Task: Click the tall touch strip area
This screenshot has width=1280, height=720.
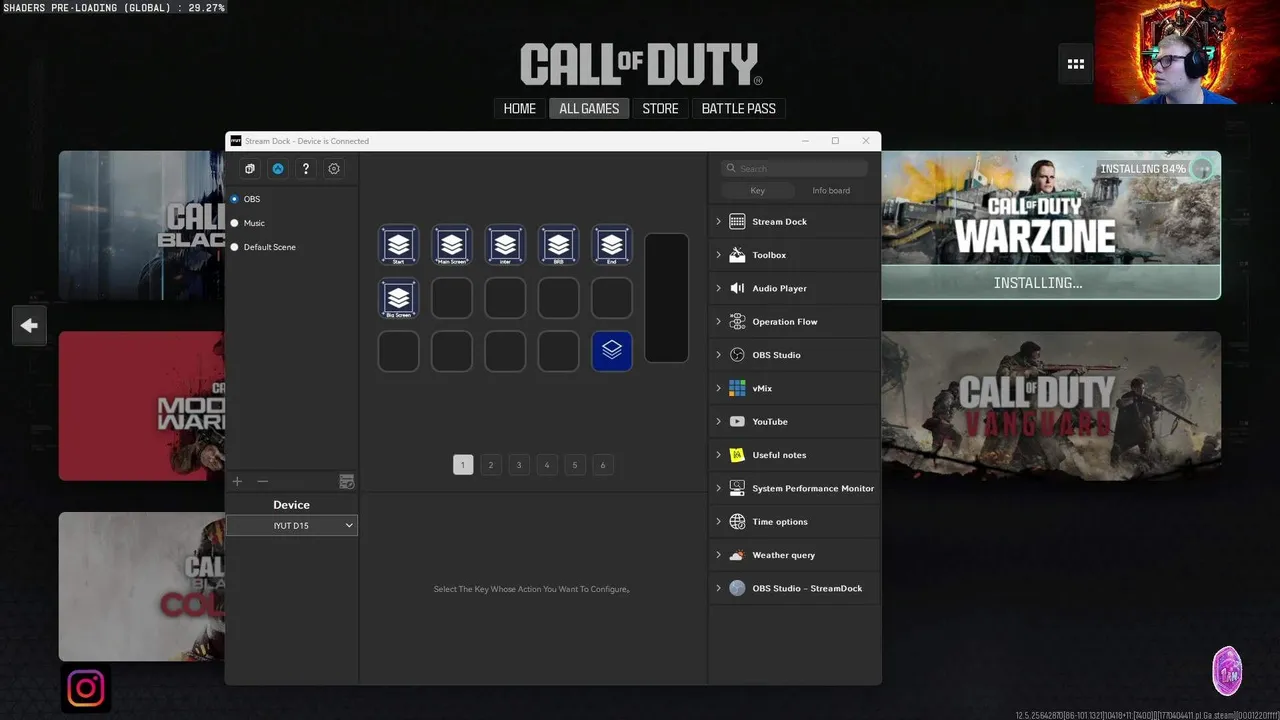Action: coord(666,298)
